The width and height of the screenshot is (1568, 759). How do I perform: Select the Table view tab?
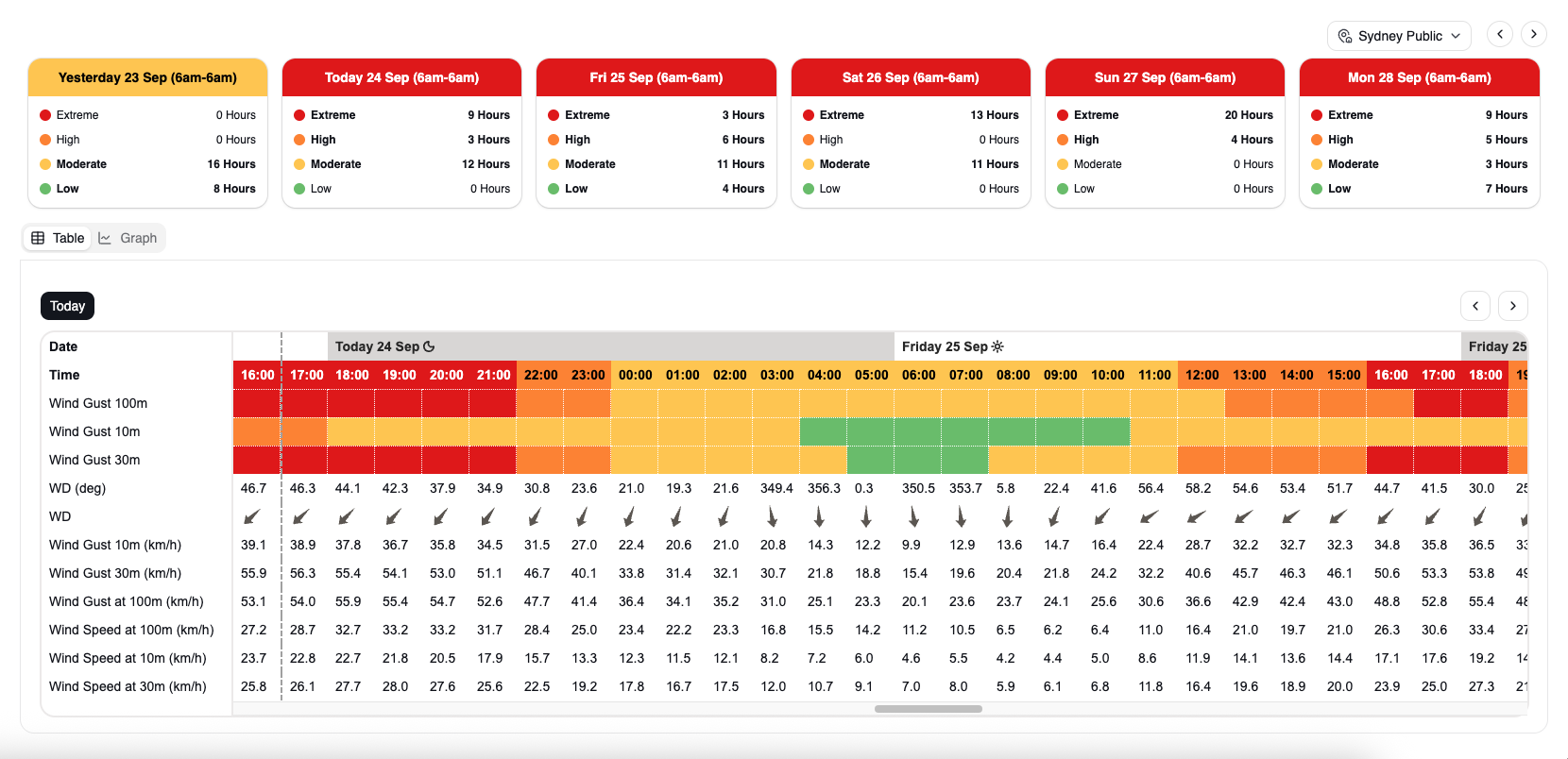58,238
